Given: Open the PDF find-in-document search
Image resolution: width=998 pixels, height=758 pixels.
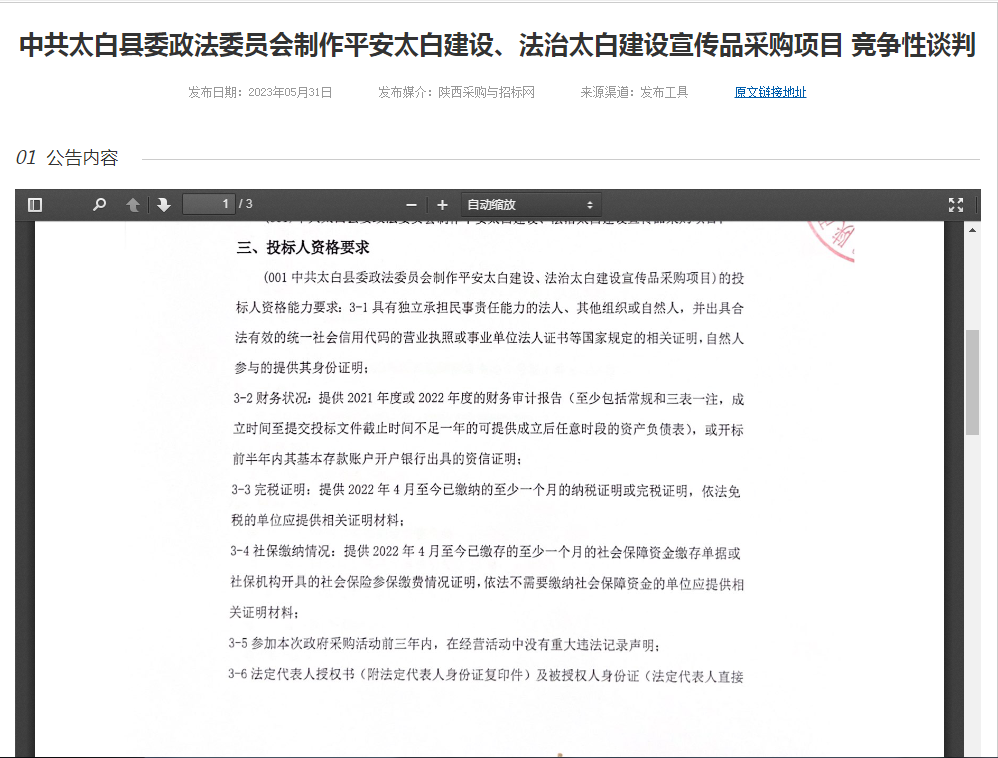Looking at the screenshot, I should click(99, 205).
